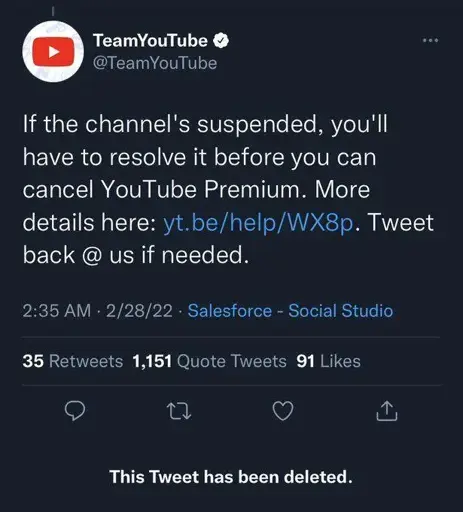
Task: View the 91 Likes list
Action: click(x=329, y=361)
